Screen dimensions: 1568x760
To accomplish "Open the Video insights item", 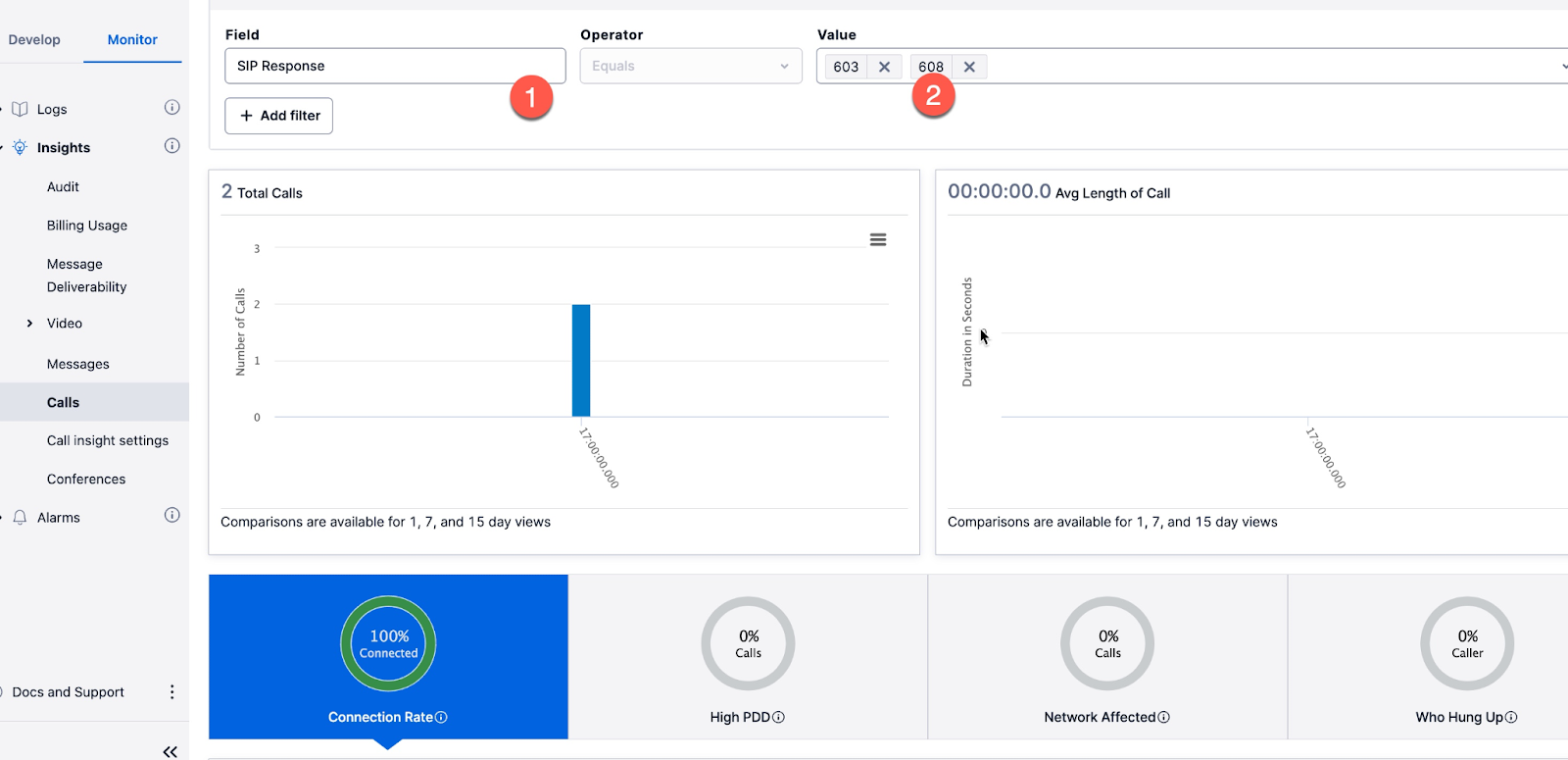I will click(65, 323).
